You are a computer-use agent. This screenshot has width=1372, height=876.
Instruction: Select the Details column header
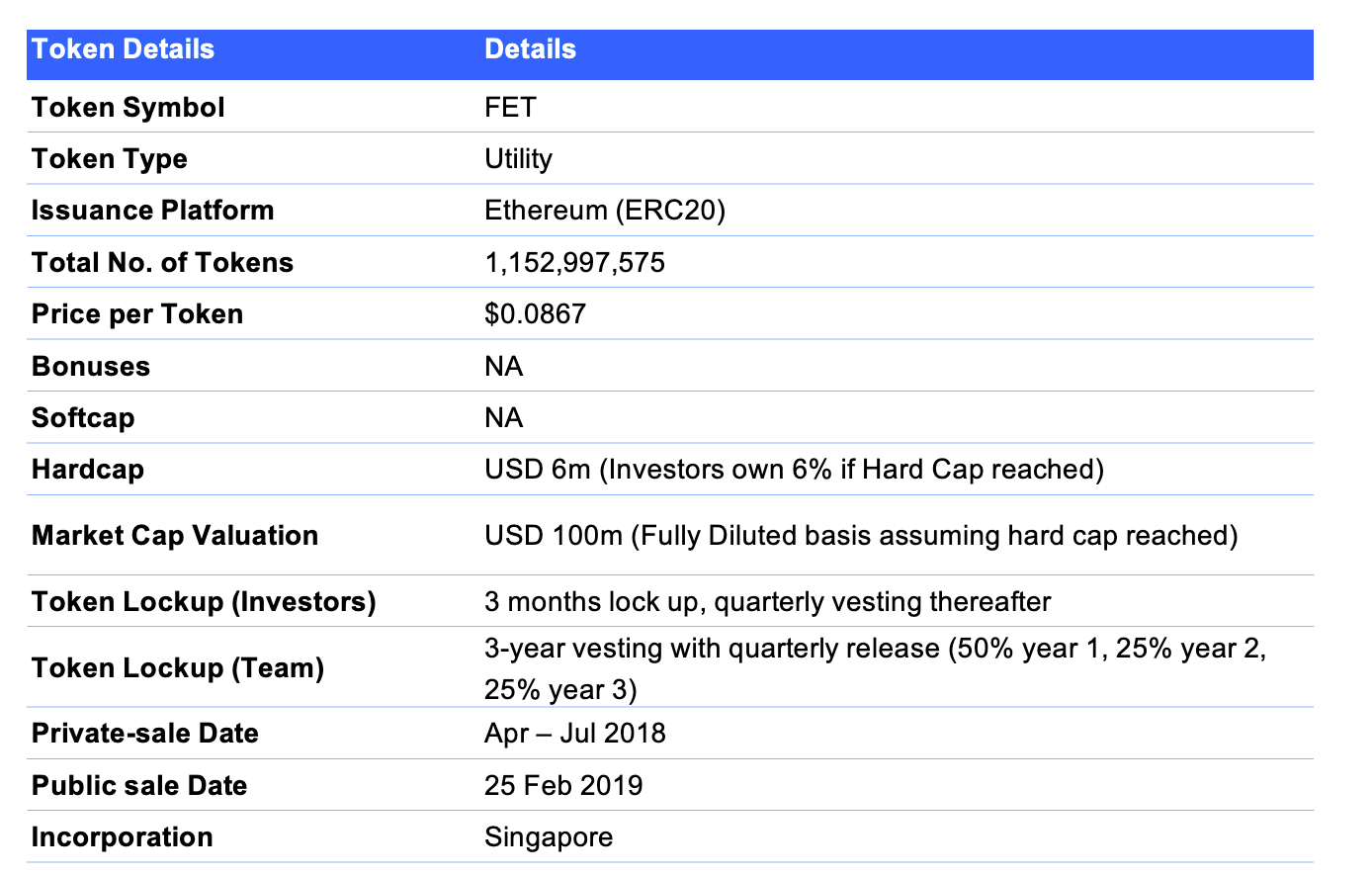[x=530, y=49]
